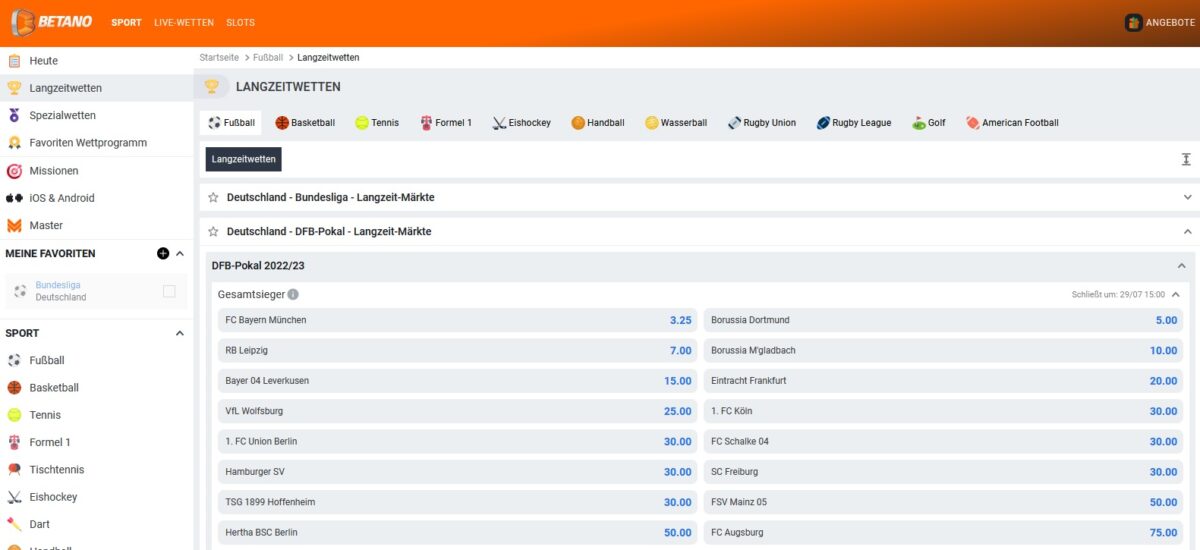Bet on FC Bayern München at 3.25
This screenshot has width=1200, height=550.
click(x=458, y=320)
